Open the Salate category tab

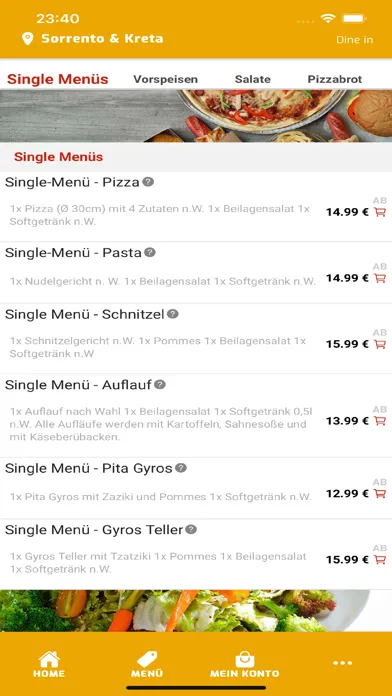pyautogui.click(x=253, y=79)
